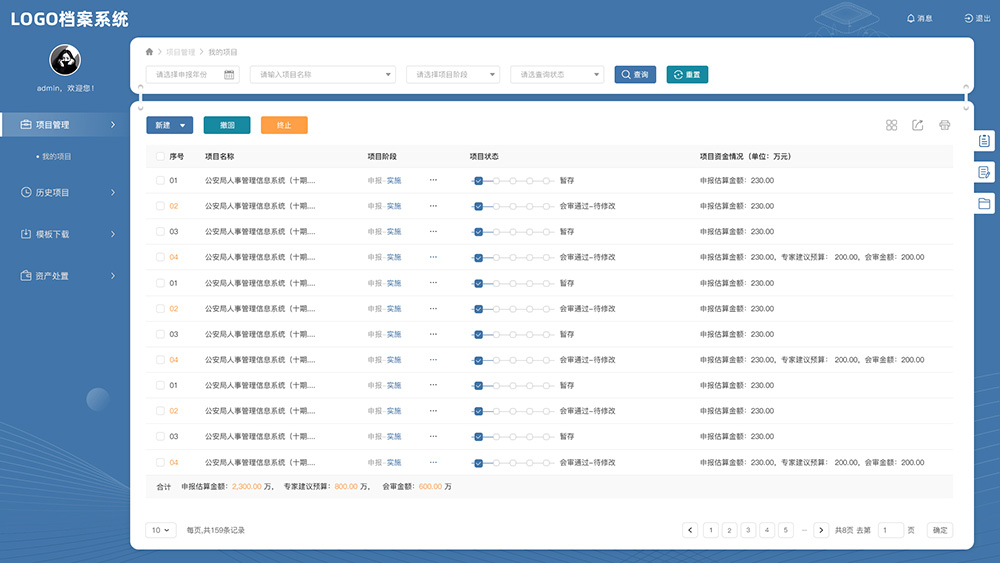
Task: Open the page-size dropdown showing 10
Action: (x=161, y=530)
